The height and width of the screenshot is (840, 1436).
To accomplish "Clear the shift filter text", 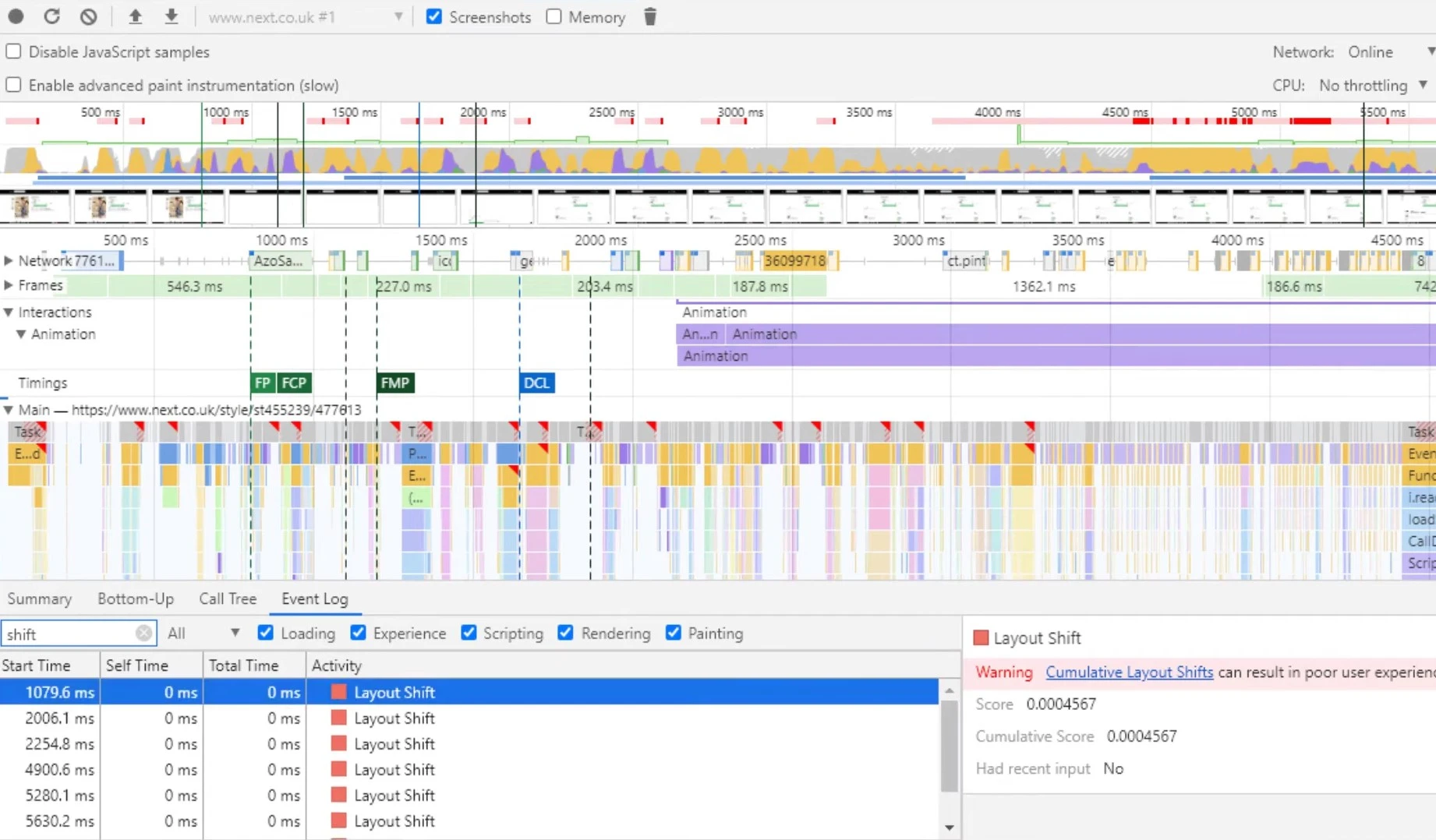I will [143, 634].
